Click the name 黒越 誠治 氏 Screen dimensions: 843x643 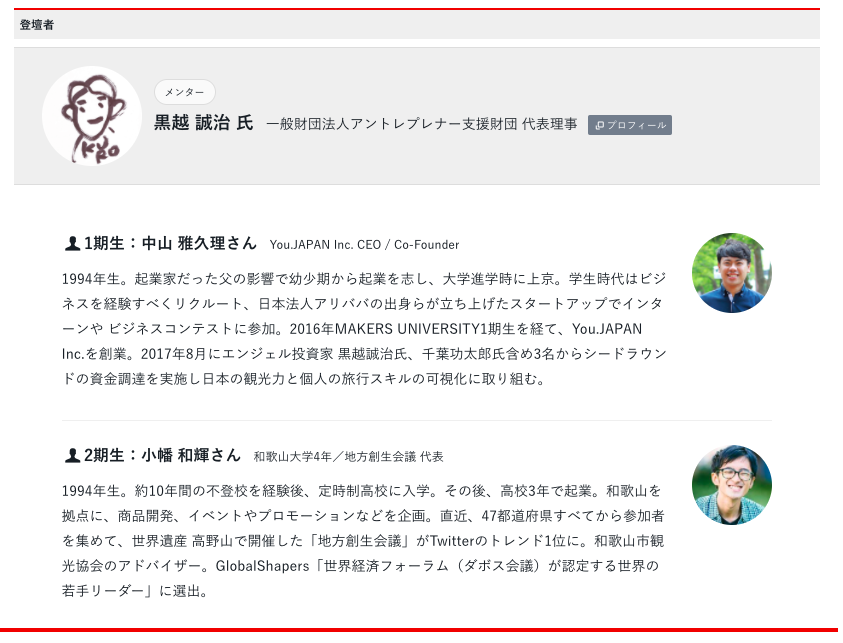[203, 123]
